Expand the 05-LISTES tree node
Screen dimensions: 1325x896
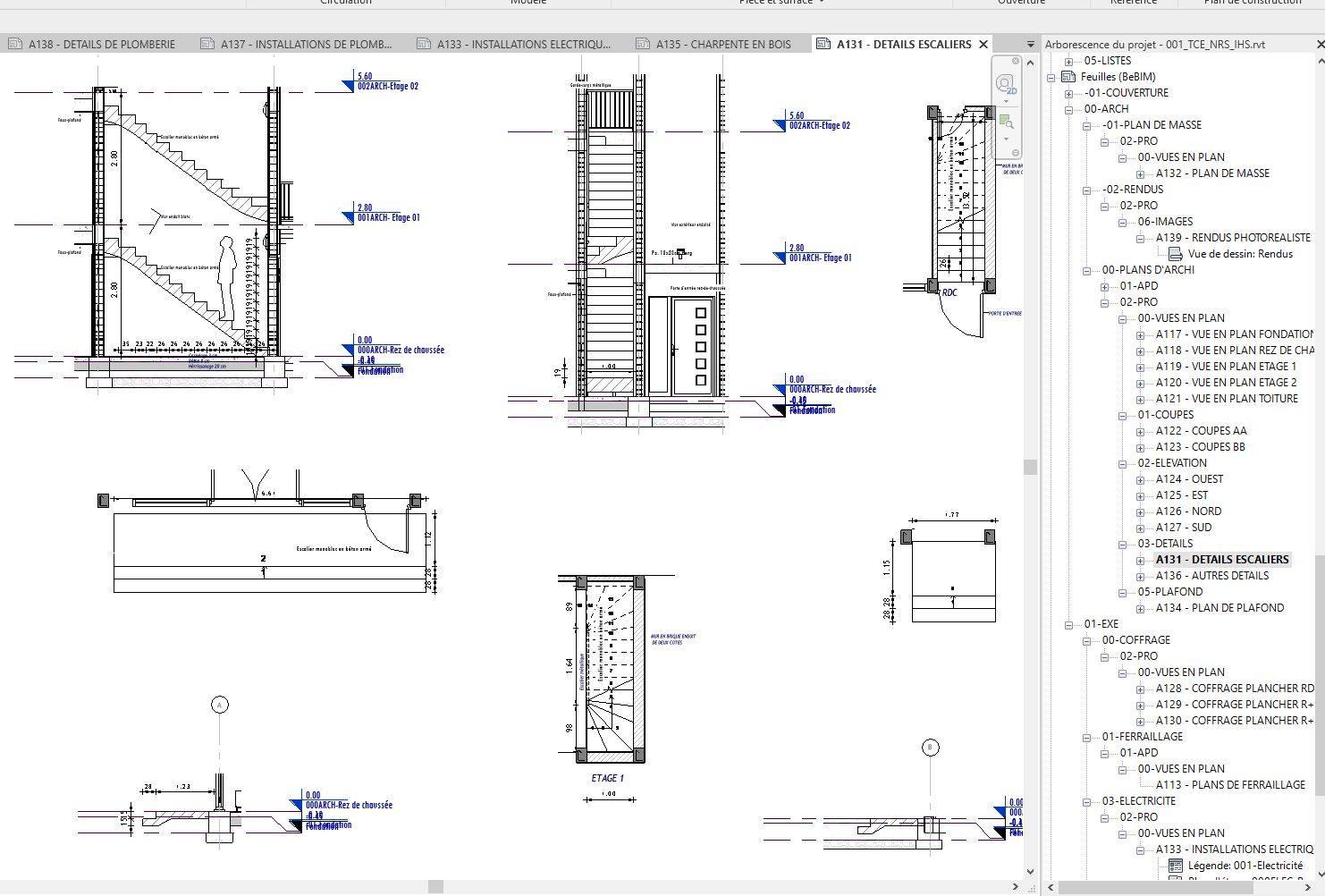coord(1068,61)
